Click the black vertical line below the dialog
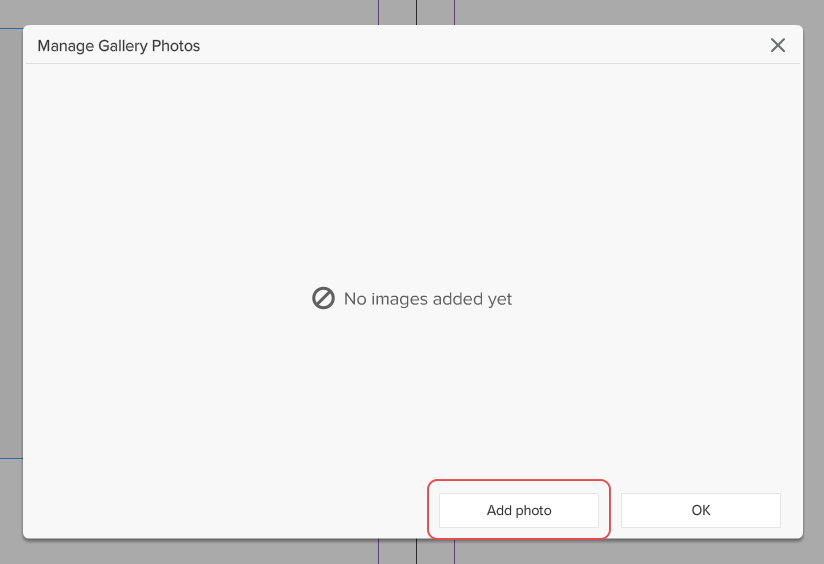 point(416,553)
